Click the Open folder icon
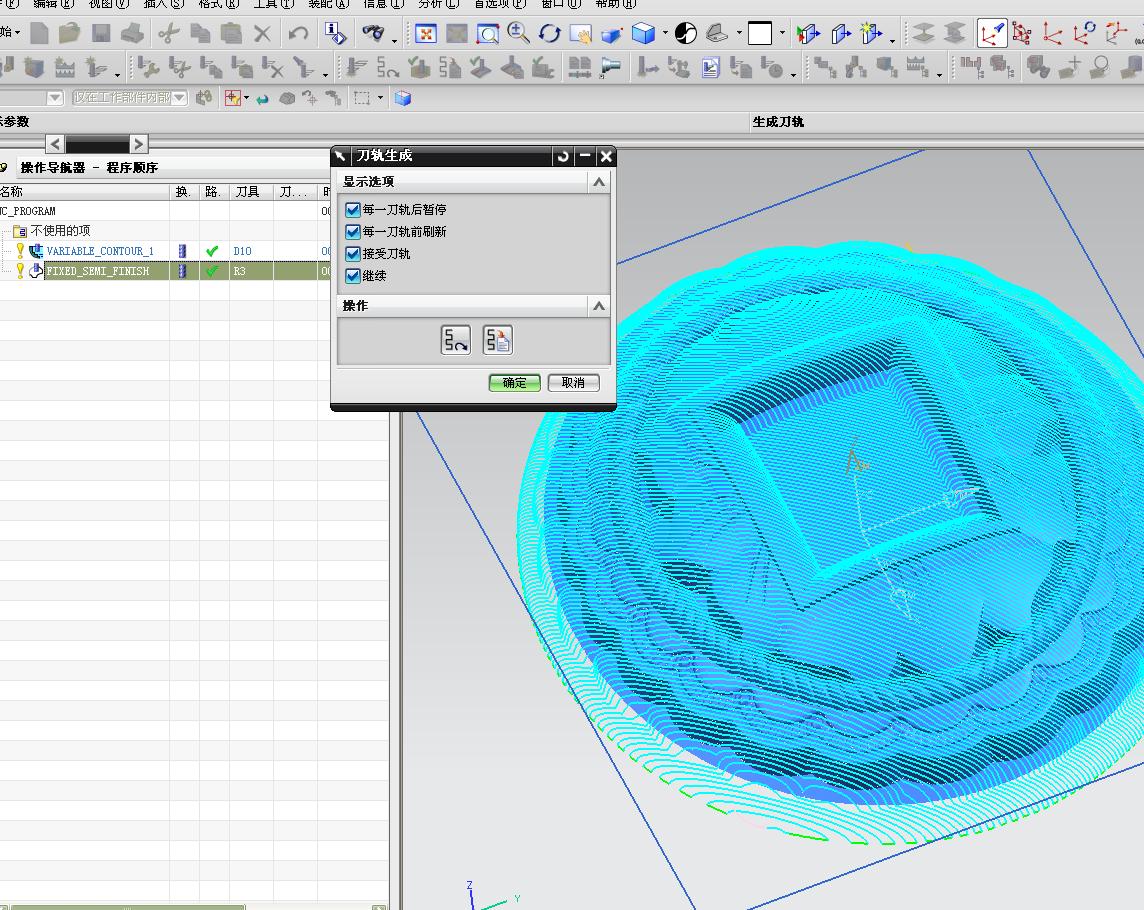 coord(69,34)
